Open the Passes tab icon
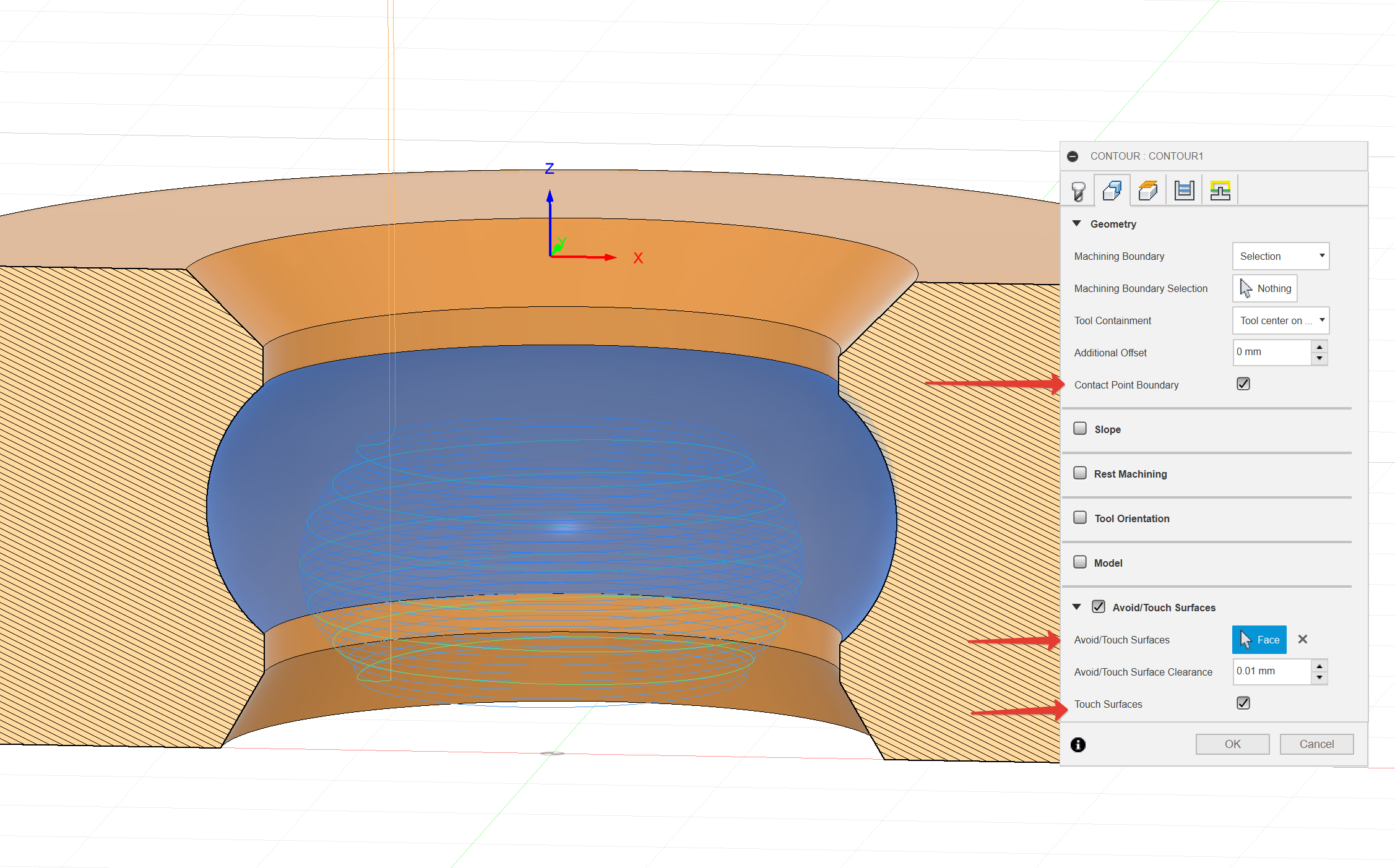The width and height of the screenshot is (1395, 868). point(1184,191)
